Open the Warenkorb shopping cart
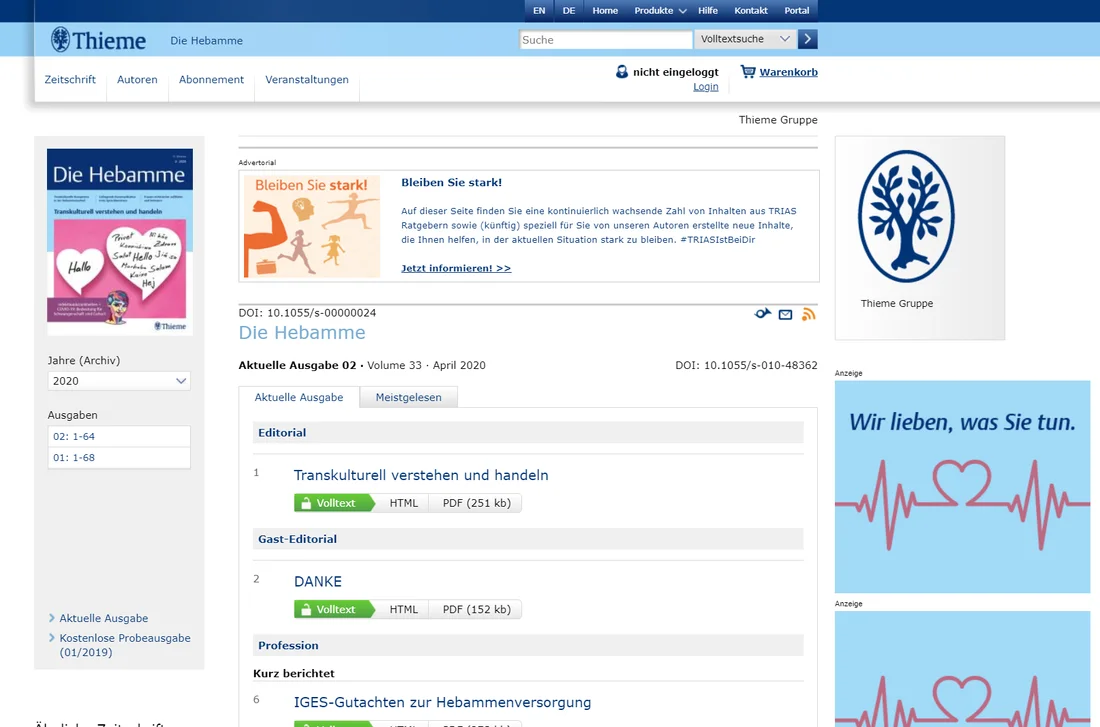1100x727 pixels. point(786,72)
